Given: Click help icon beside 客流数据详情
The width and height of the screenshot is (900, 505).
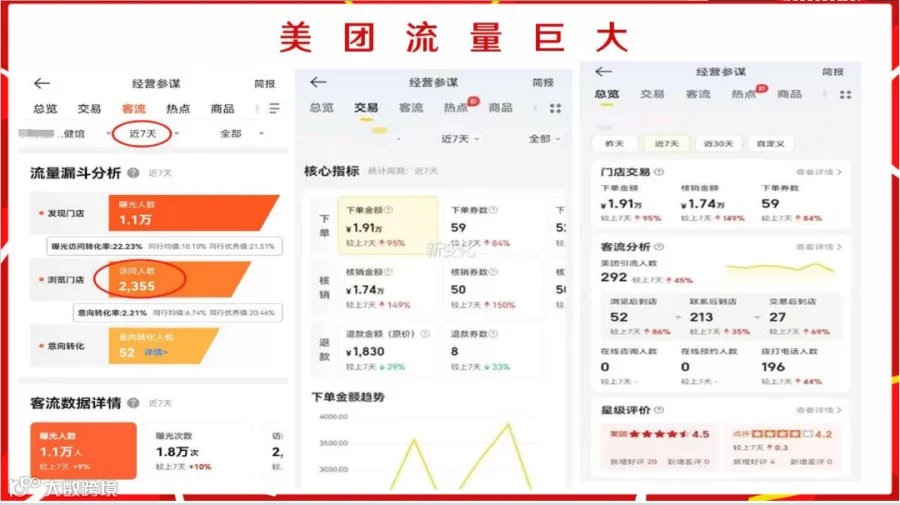Looking at the screenshot, I should [x=133, y=403].
